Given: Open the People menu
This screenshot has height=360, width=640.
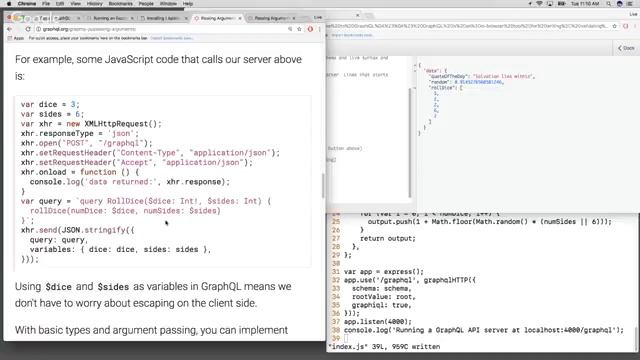Looking at the screenshot, I should [146, 4].
